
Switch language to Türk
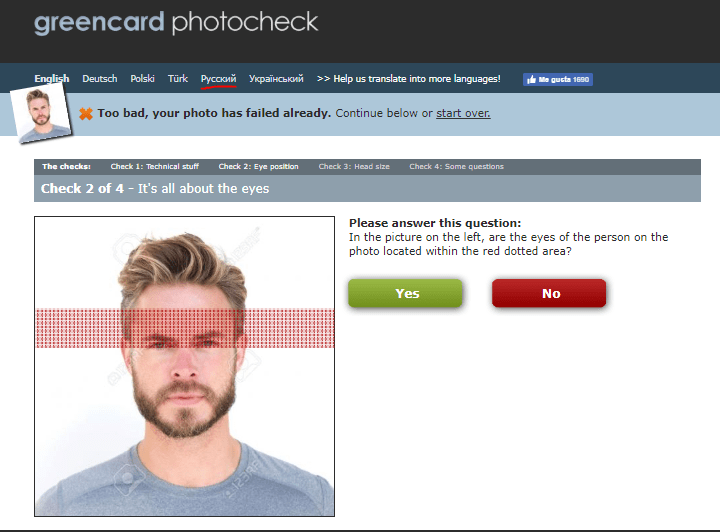178,78
